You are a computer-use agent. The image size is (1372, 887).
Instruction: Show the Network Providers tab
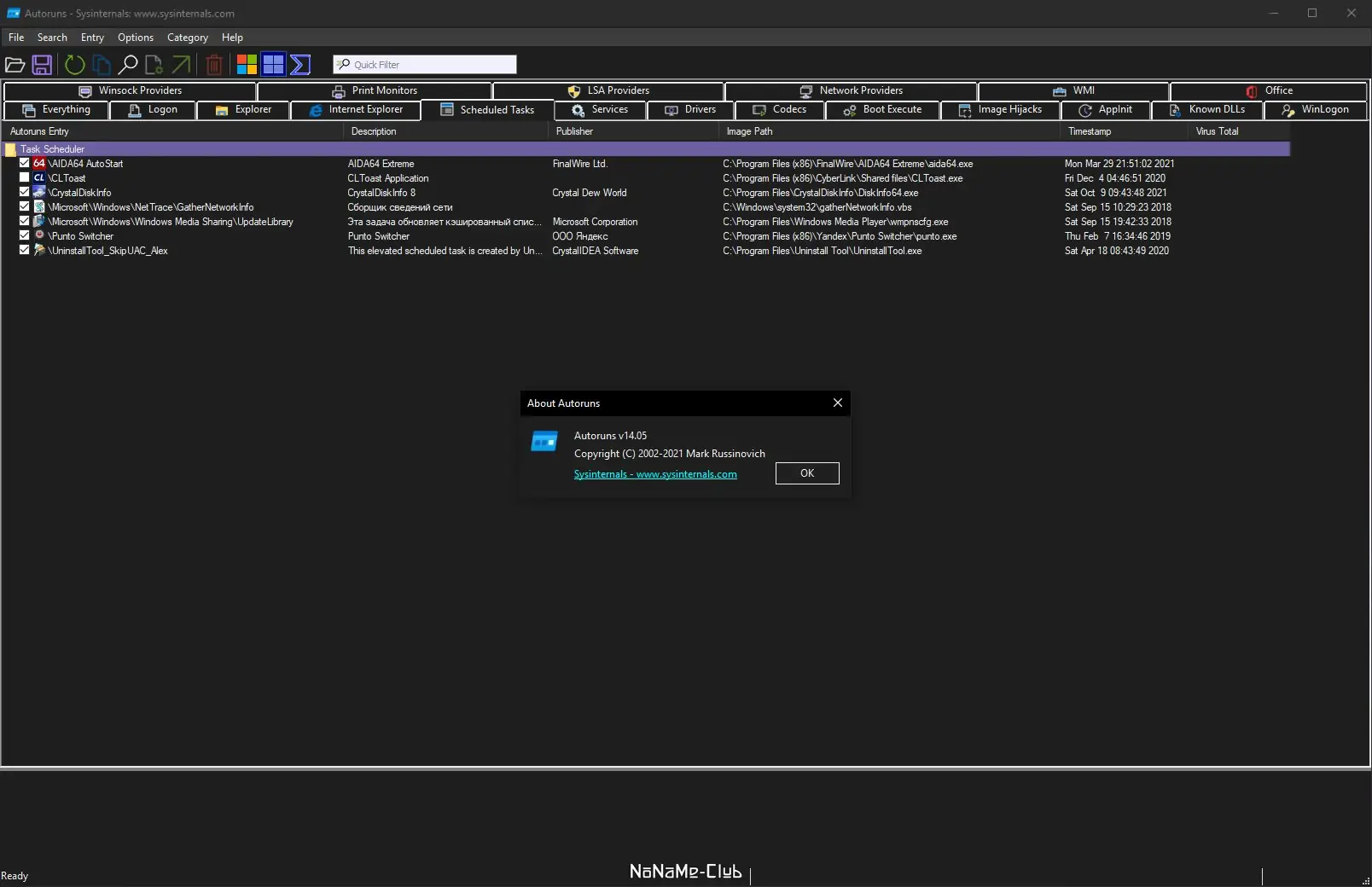pos(851,90)
